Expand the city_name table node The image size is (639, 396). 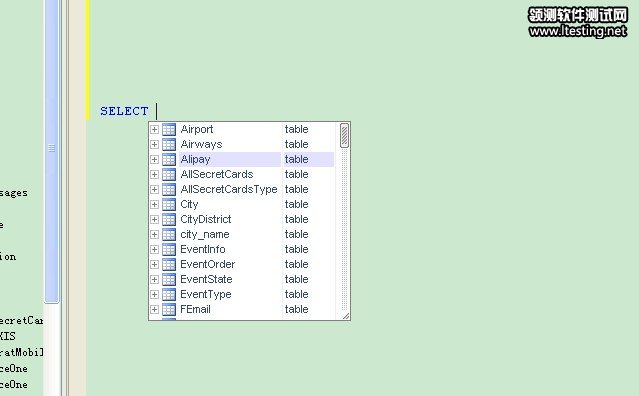tap(154, 235)
